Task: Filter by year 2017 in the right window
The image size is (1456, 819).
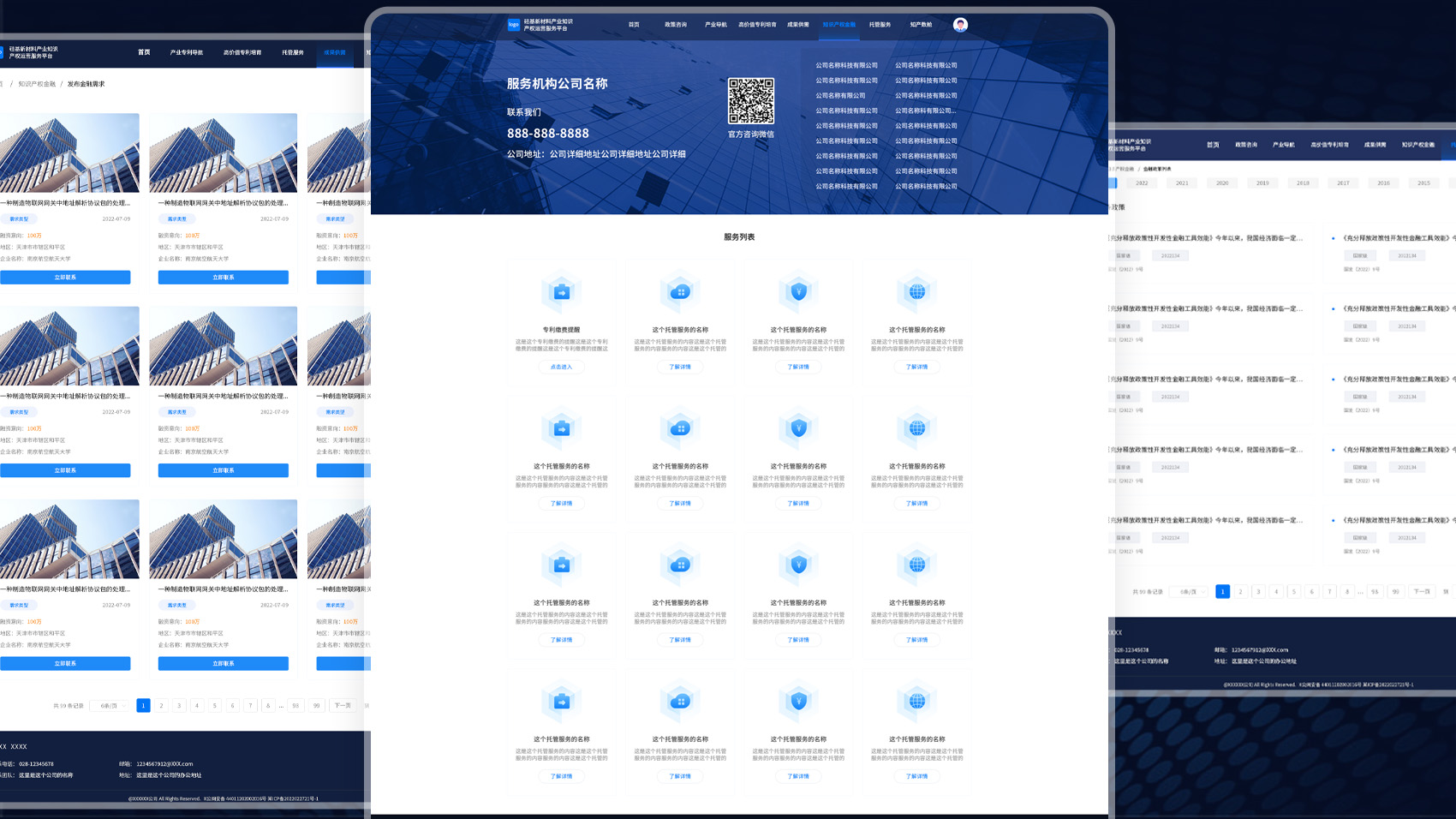Action: coord(1343,183)
